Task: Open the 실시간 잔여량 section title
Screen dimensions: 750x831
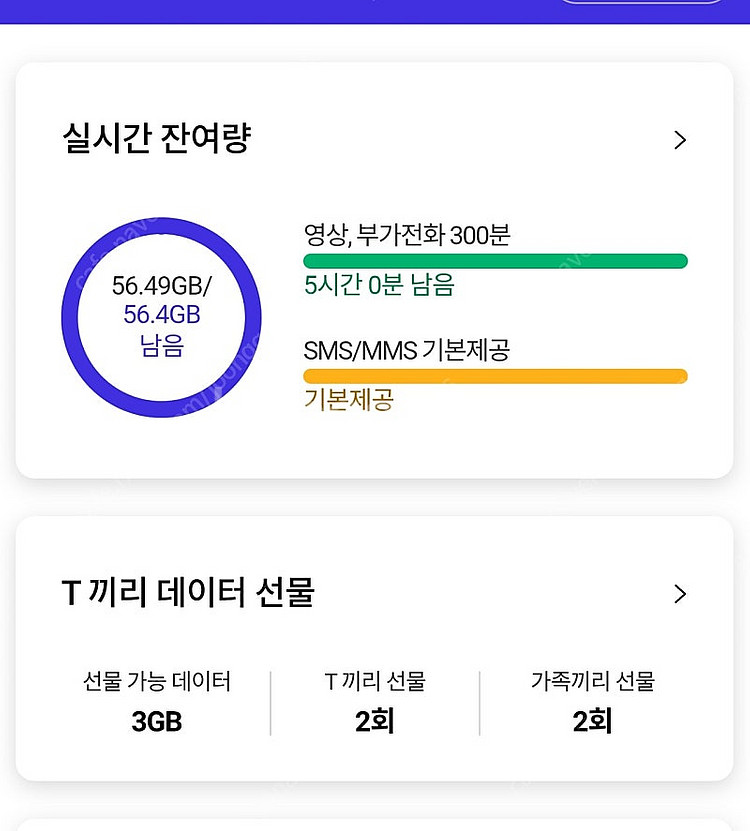Action: pos(156,139)
